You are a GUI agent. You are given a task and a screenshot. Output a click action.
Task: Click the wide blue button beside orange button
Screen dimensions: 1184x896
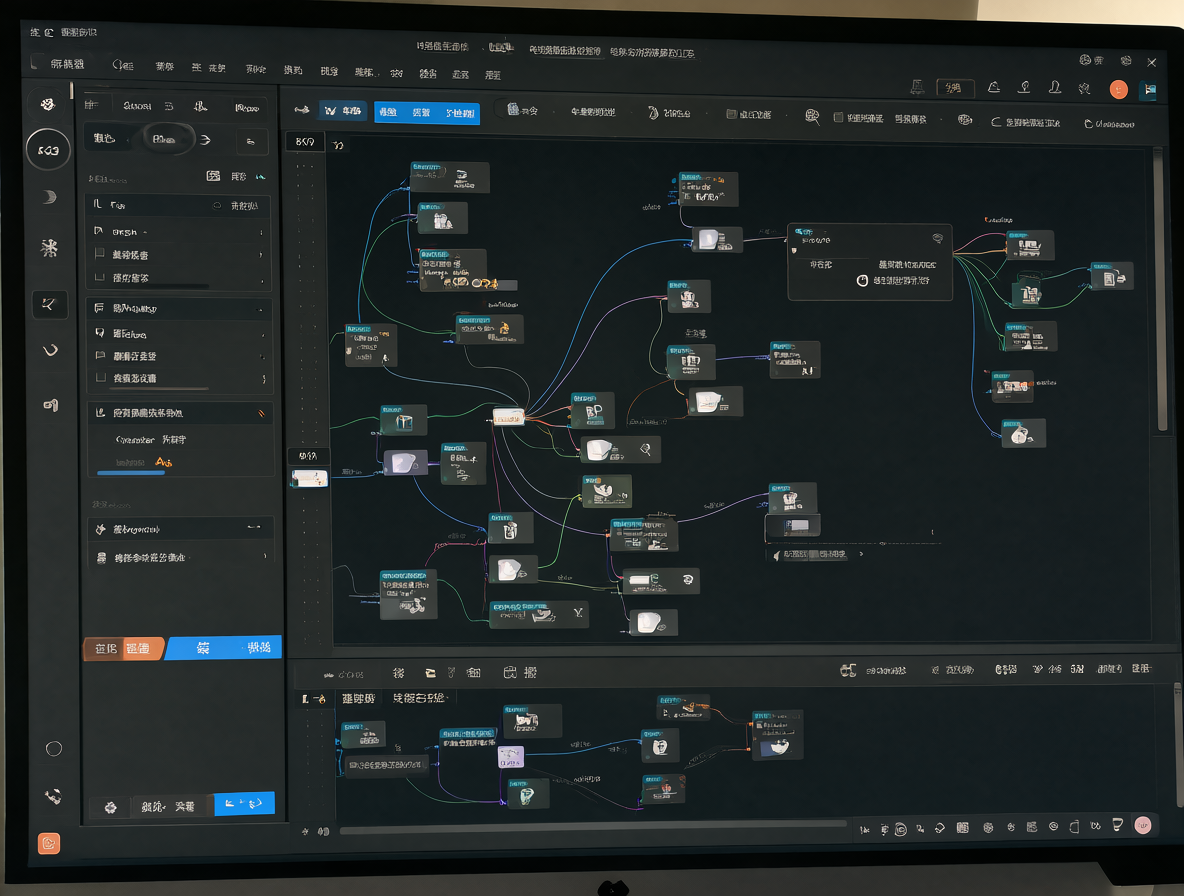point(224,648)
